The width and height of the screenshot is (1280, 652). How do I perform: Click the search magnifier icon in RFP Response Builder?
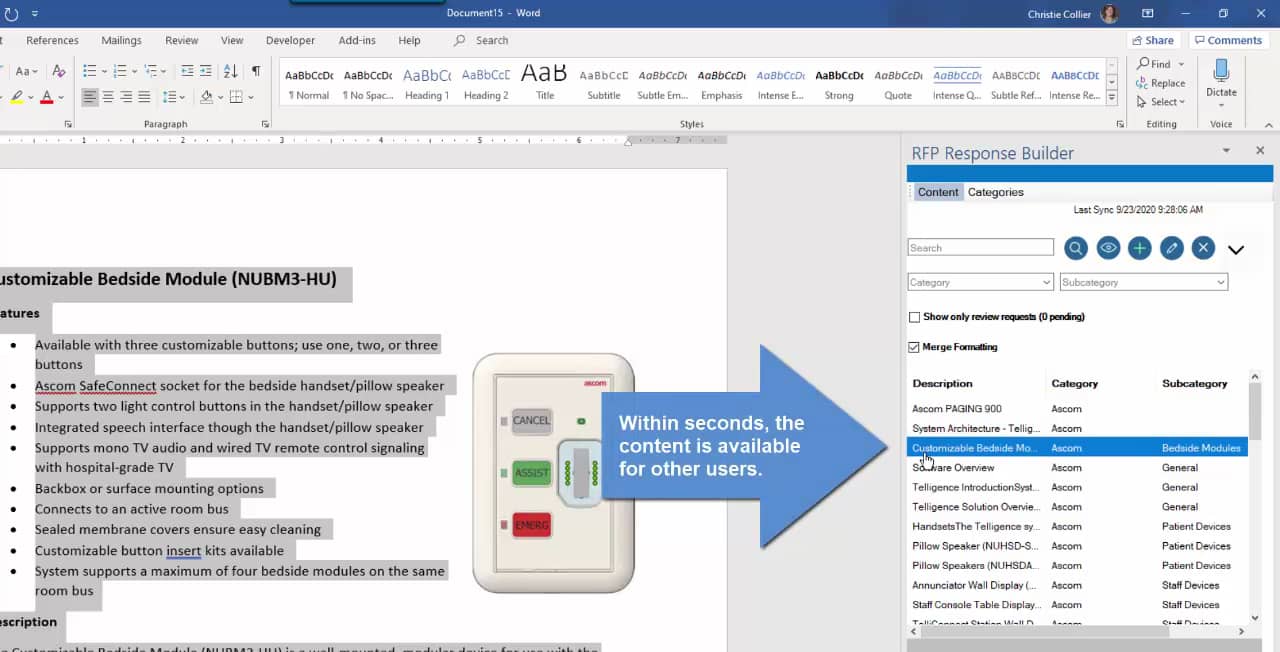(1076, 248)
